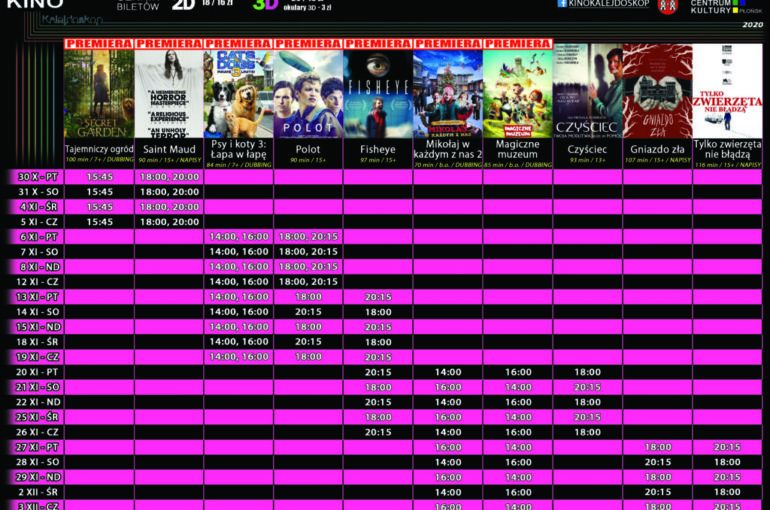Open the Polot movie poster
The image size is (770, 510).
tap(308, 94)
